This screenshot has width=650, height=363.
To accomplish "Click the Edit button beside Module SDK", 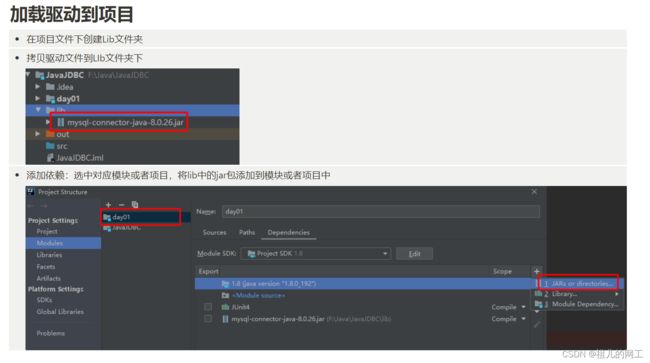I will click(x=415, y=254).
